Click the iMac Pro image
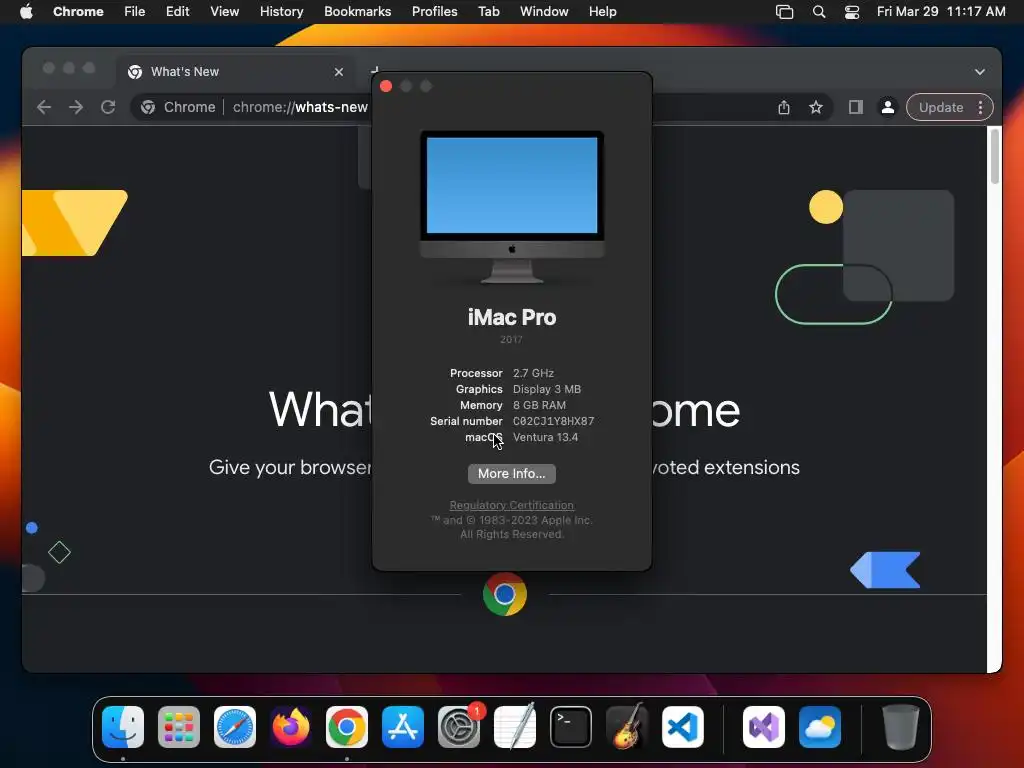The width and height of the screenshot is (1024, 768). pyautogui.click(x=512, y=207)
